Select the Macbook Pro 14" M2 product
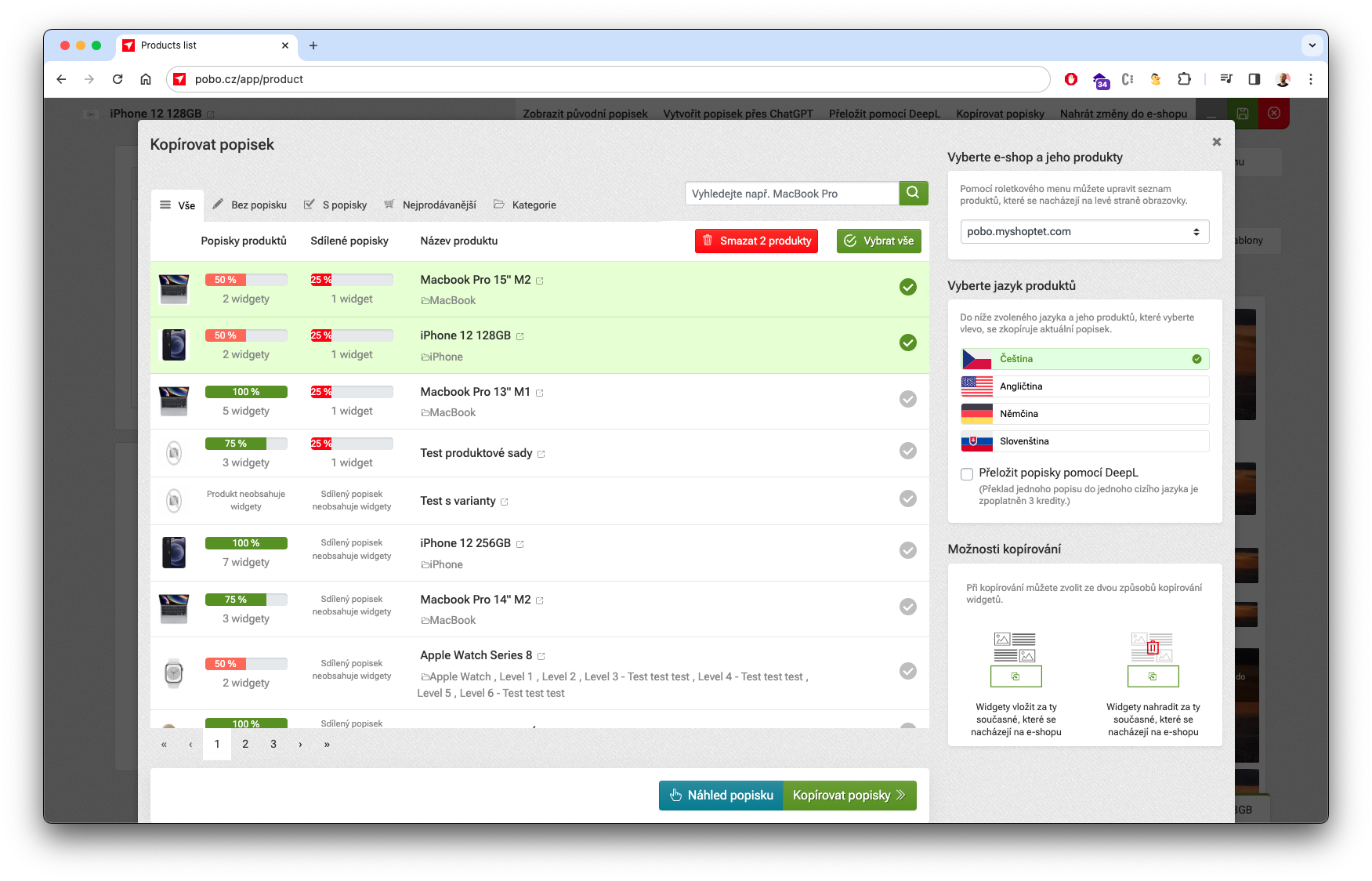The width and height of the screenshot is (1372, 881). coord(908,607)
